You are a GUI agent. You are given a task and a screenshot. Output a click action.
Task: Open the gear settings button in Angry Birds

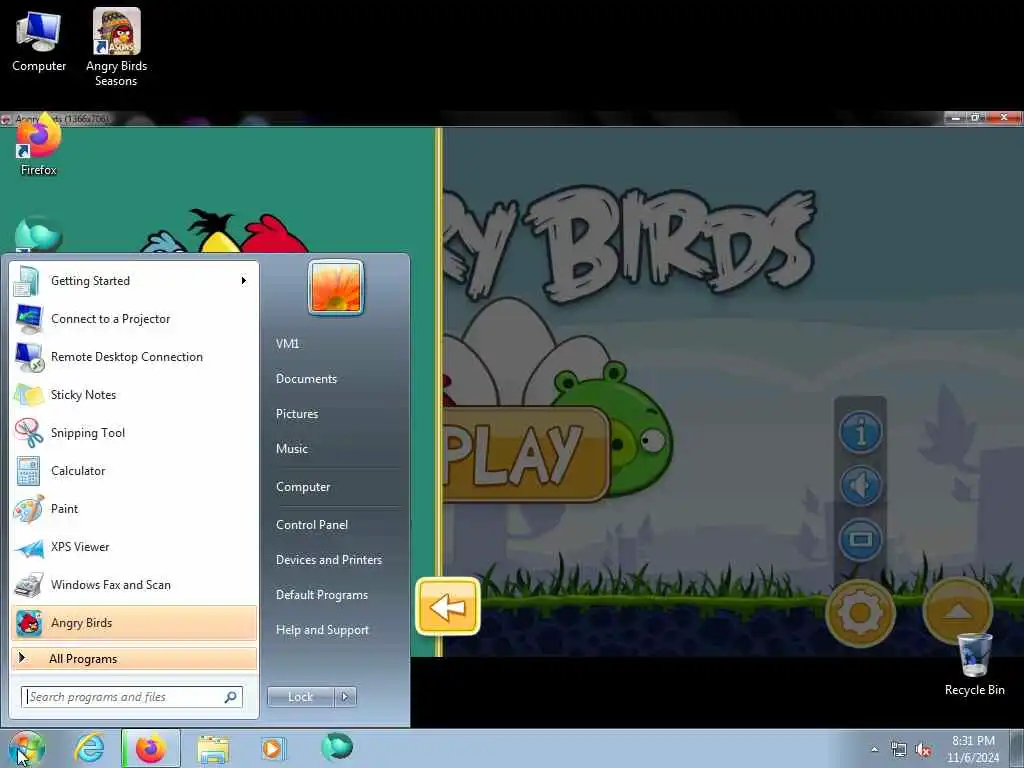tap(860, 613)
